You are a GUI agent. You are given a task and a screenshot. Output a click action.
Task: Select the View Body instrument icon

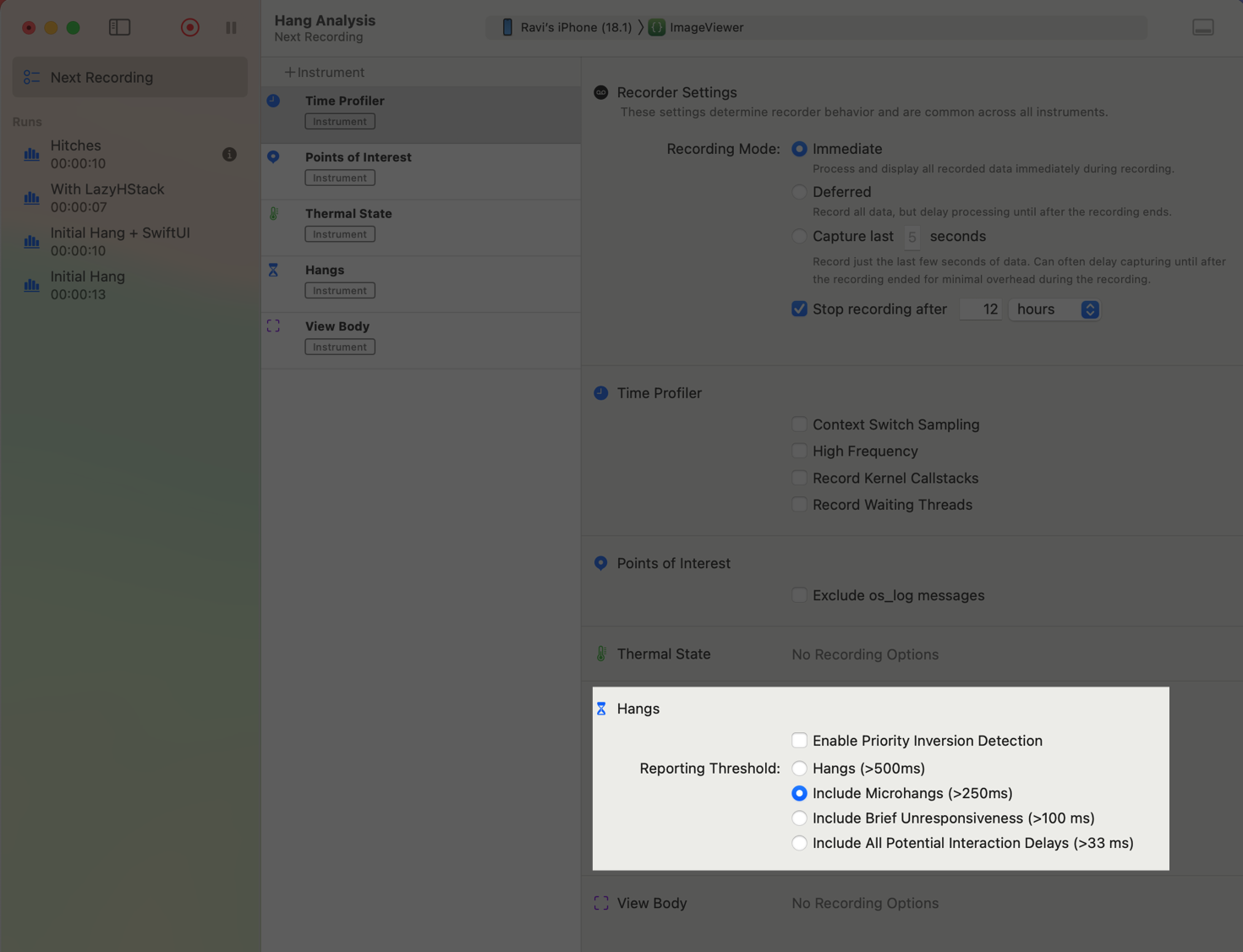(272, 325)
